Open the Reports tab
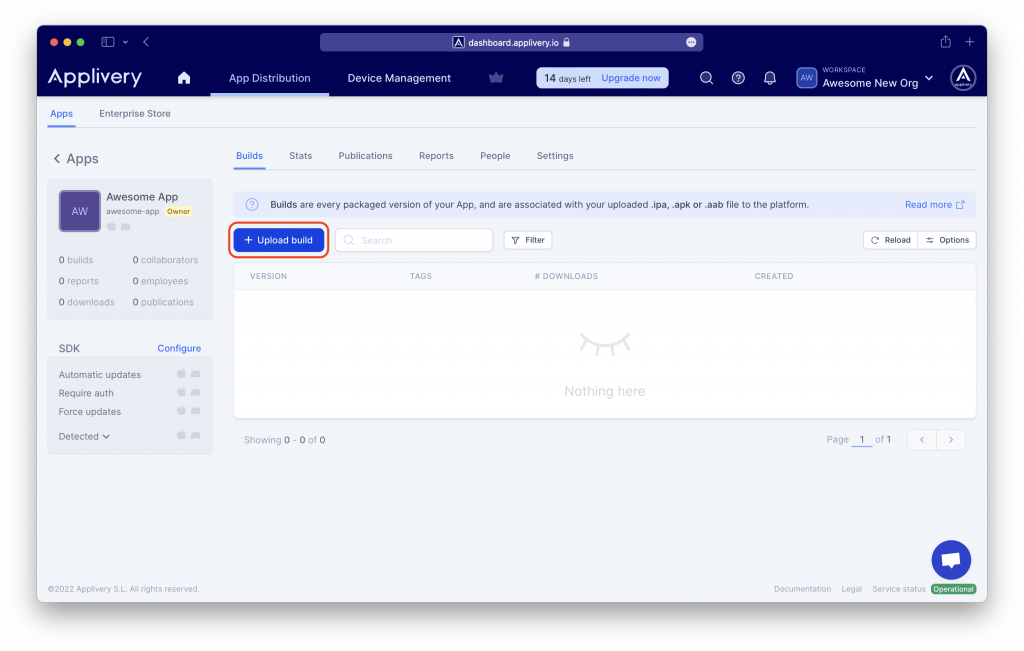This screenshot has height=651, width=1024. pos(436,155)
